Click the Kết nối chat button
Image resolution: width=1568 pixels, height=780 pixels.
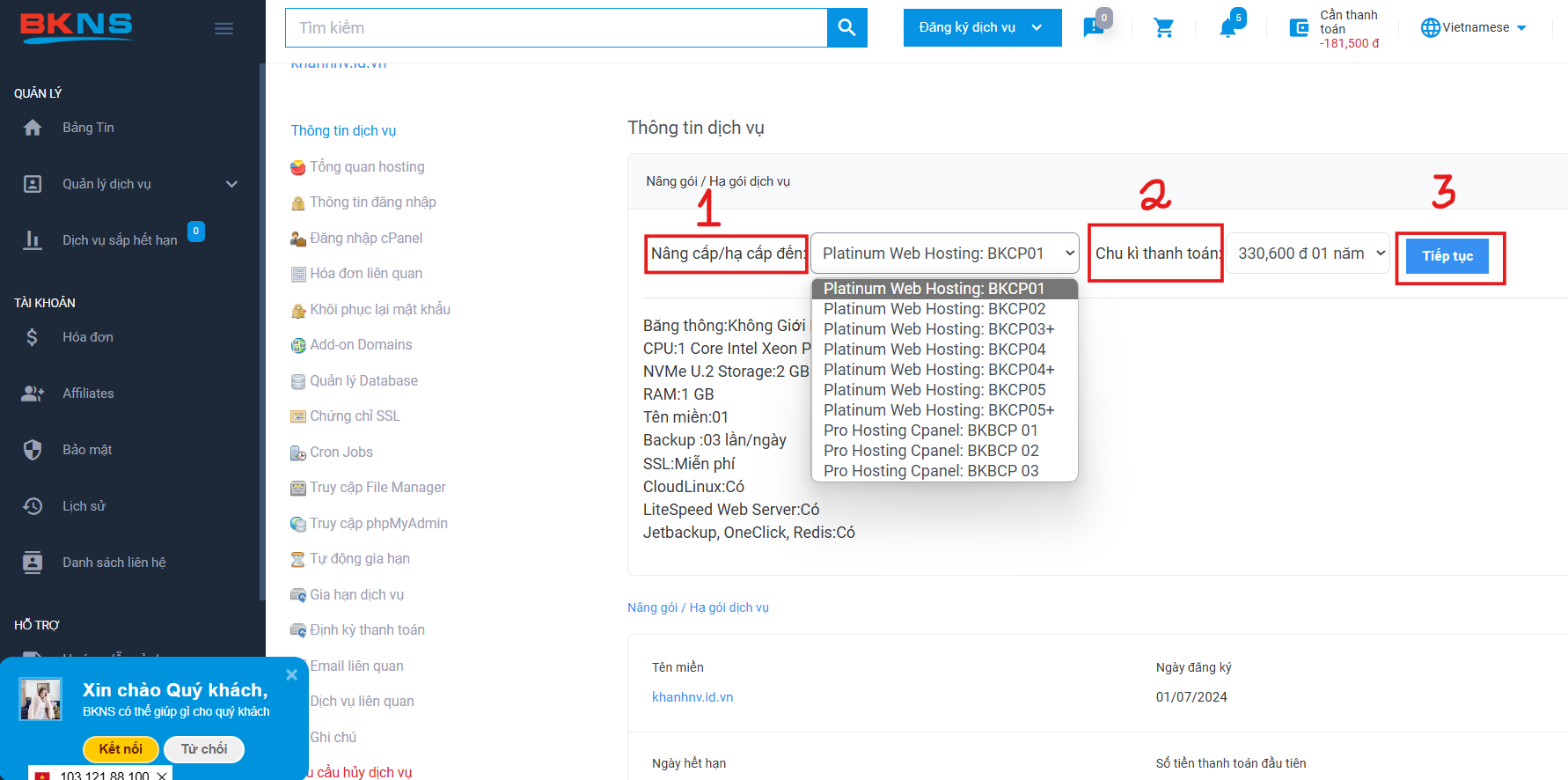(x=121, y=749)
